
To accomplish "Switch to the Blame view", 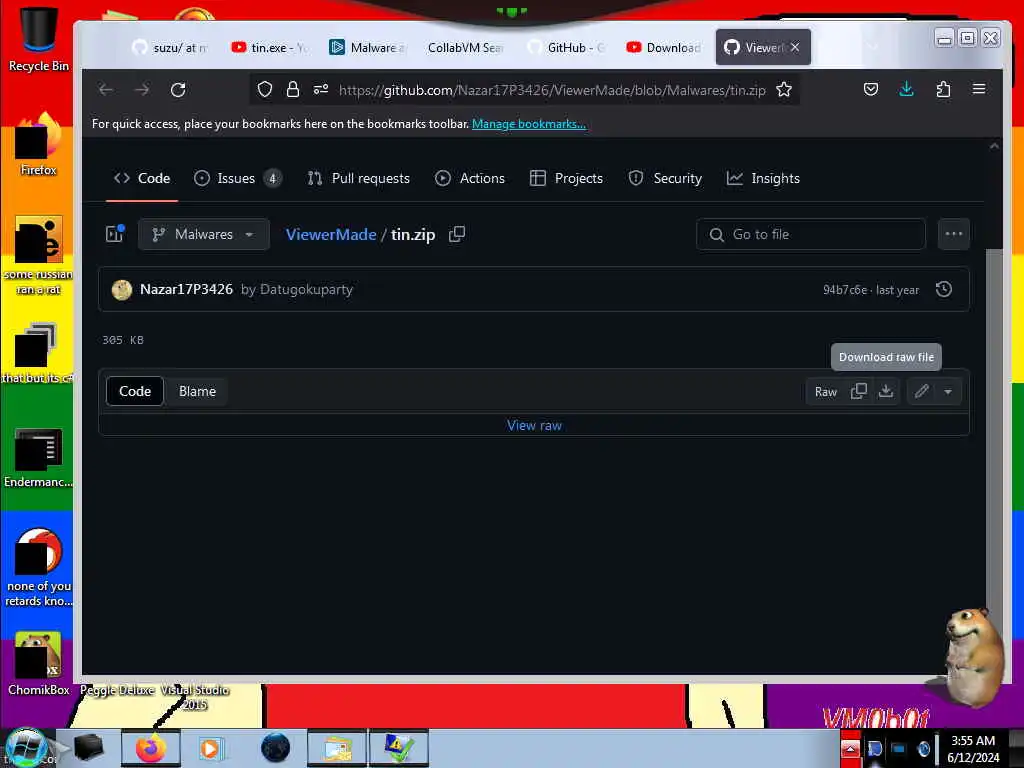I will (197, 391).
